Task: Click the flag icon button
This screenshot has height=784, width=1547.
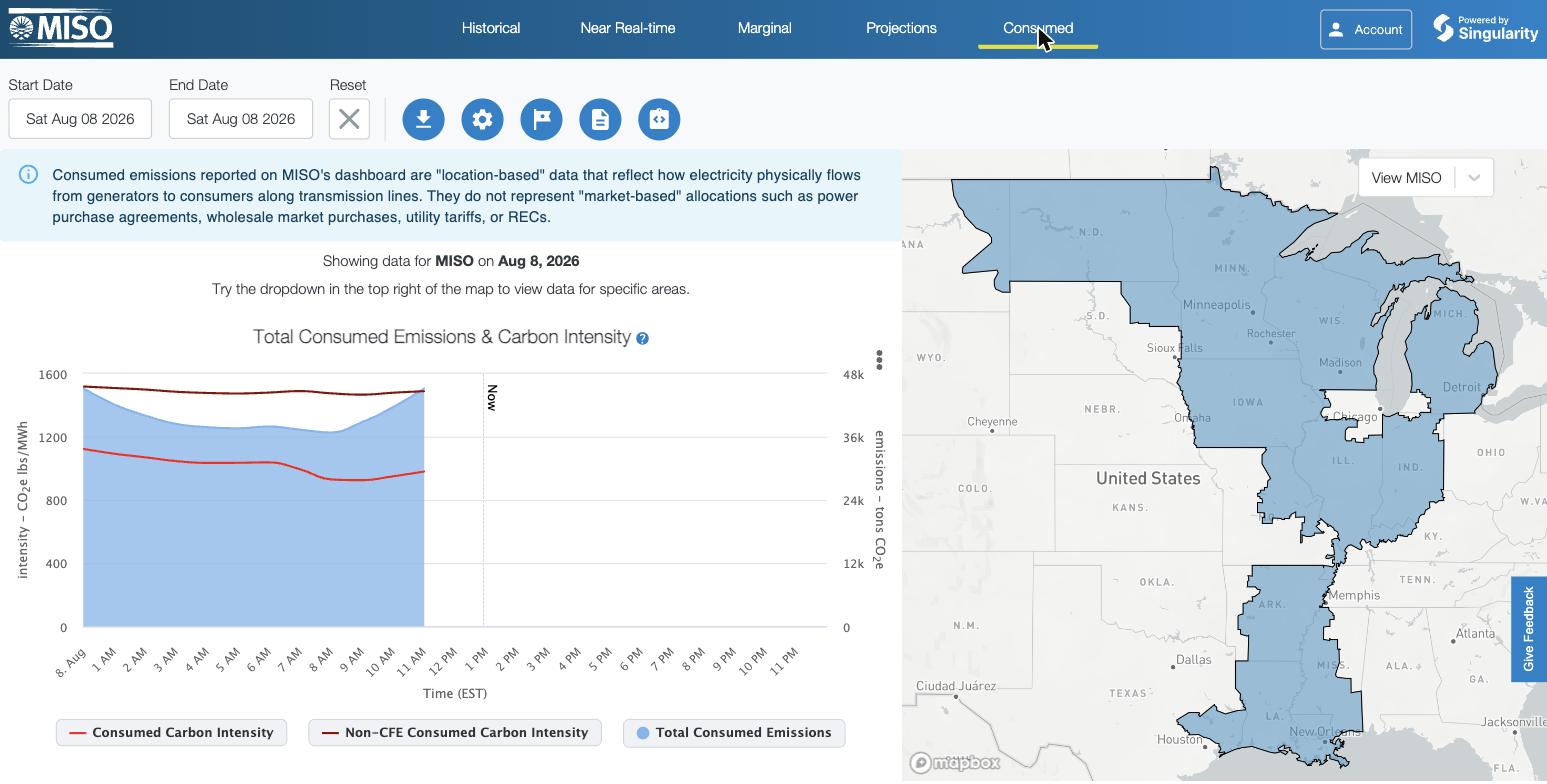Action: [x=541, y=119]
